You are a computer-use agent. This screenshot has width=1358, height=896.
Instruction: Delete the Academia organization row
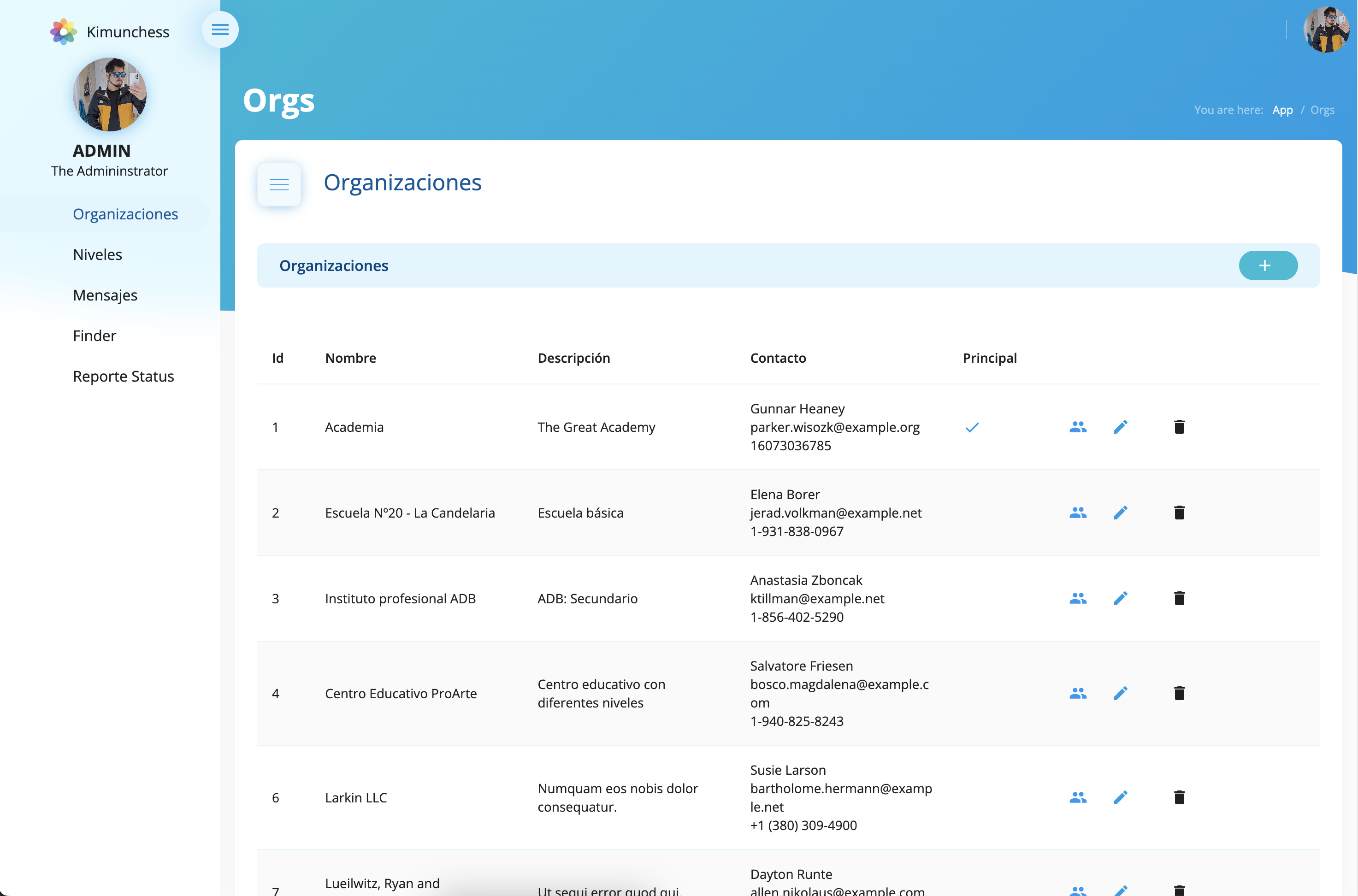(1179, 427)
